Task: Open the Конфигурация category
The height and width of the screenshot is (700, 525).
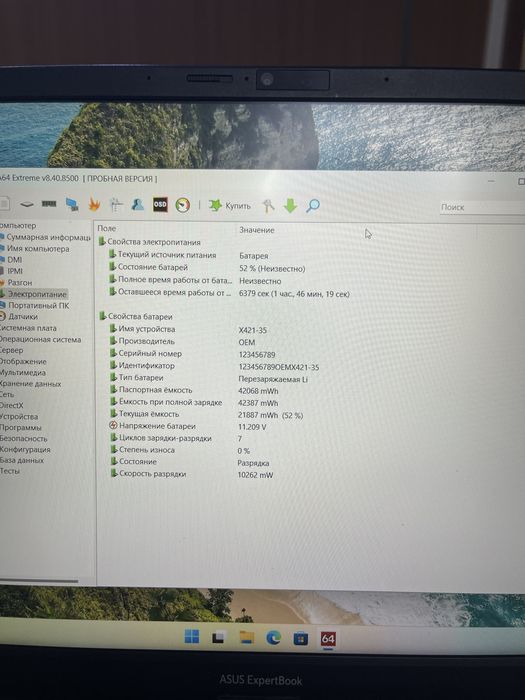Action: 25,450
